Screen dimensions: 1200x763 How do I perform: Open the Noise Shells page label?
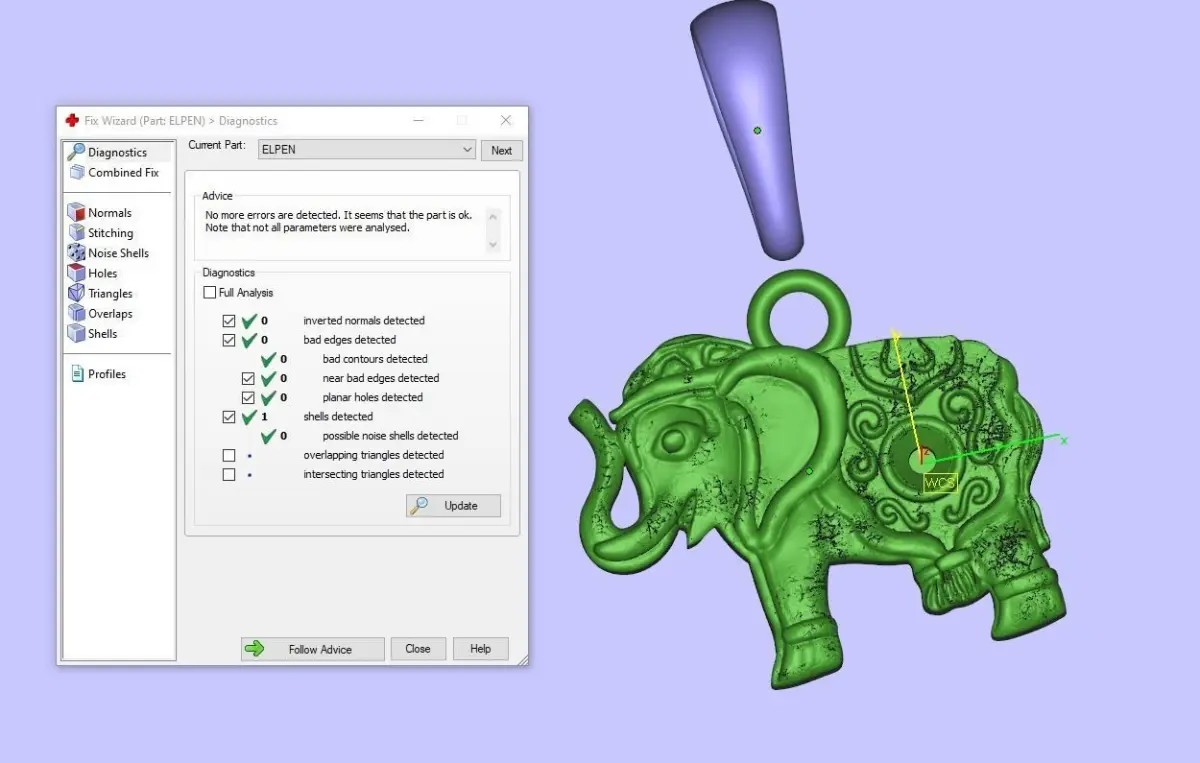(x=118, y=252)
